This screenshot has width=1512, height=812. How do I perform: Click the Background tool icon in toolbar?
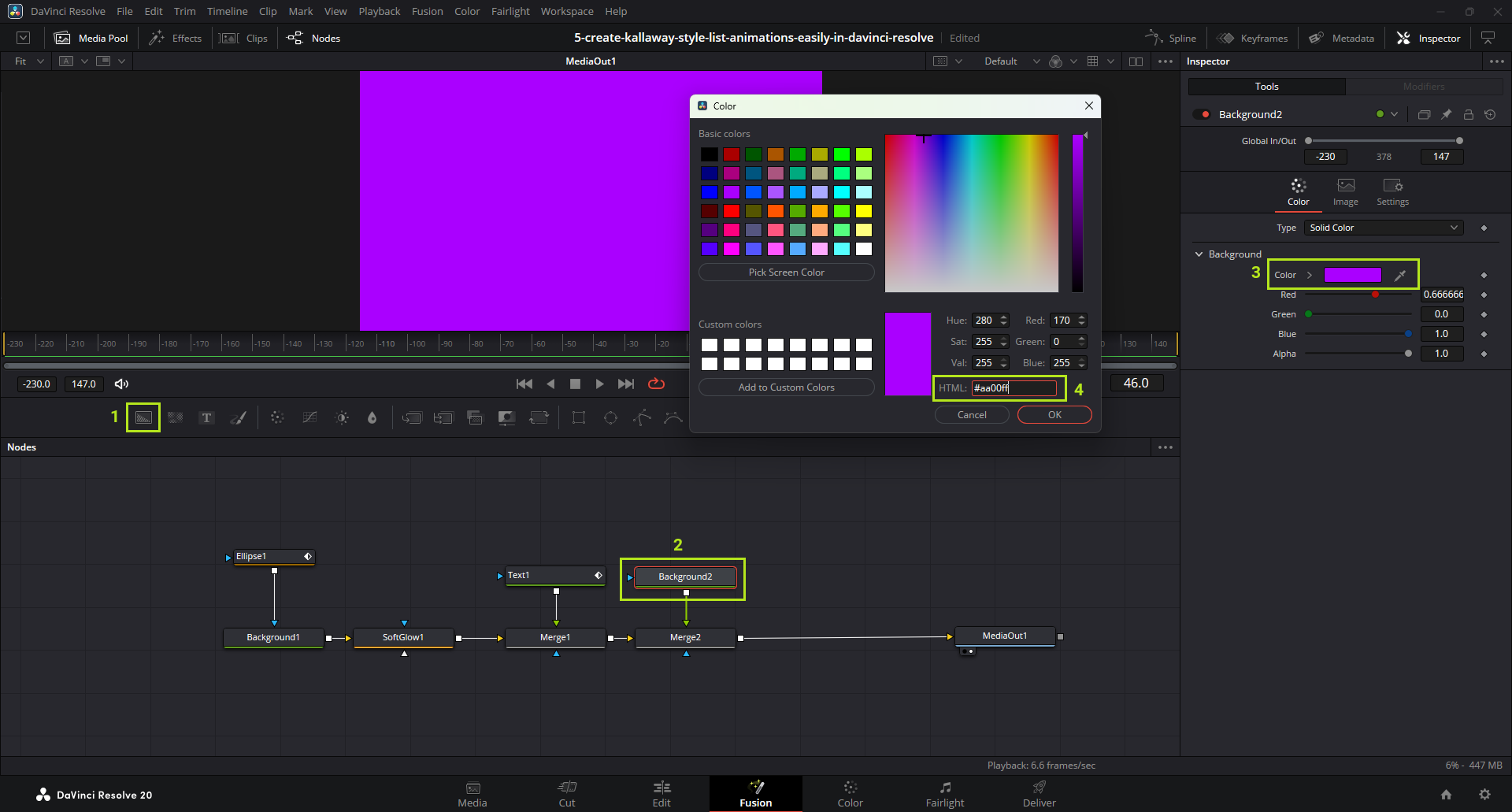pyautogui.click(x=143, y=417)
